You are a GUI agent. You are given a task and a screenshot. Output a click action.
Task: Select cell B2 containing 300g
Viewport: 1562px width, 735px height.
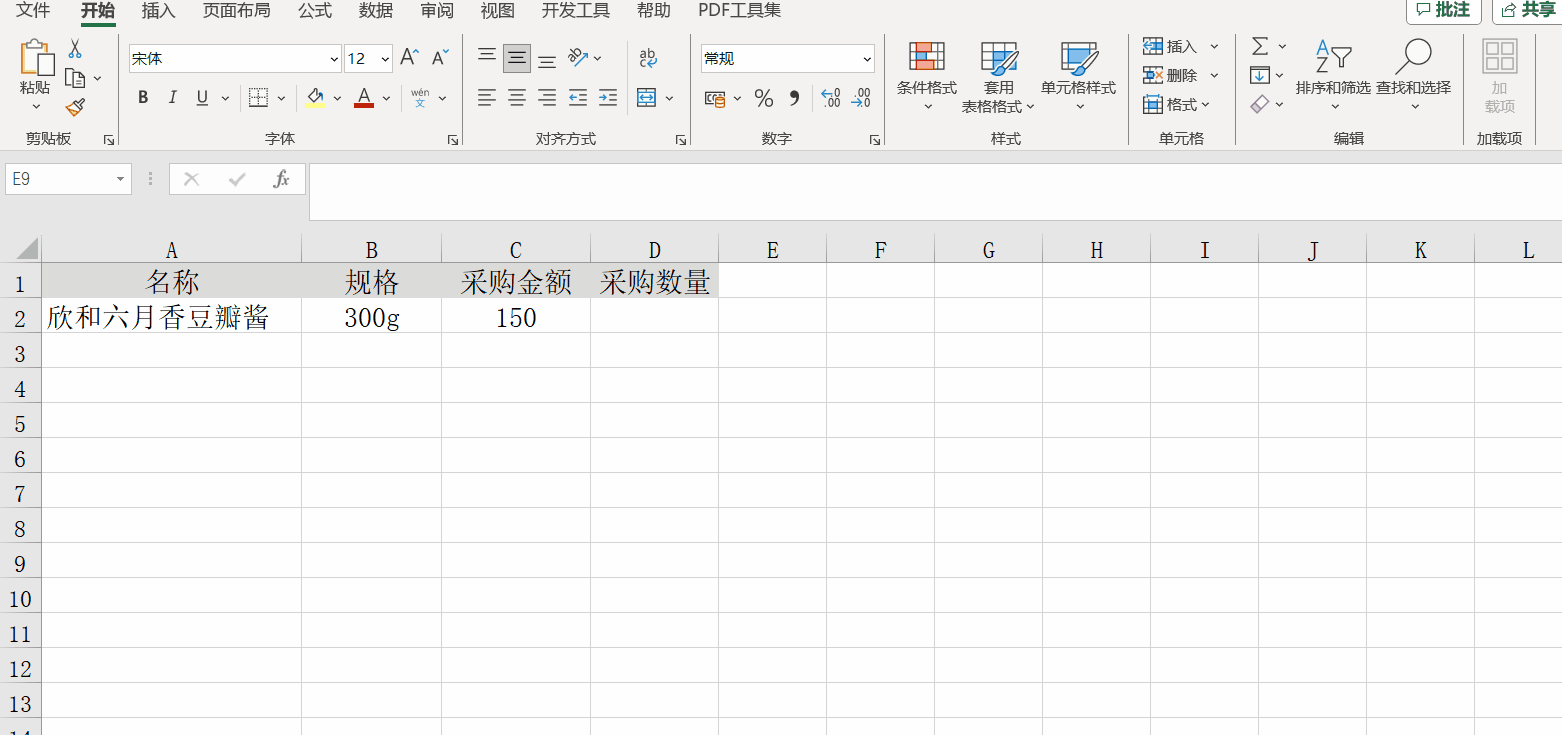click(x=371, y=317)
